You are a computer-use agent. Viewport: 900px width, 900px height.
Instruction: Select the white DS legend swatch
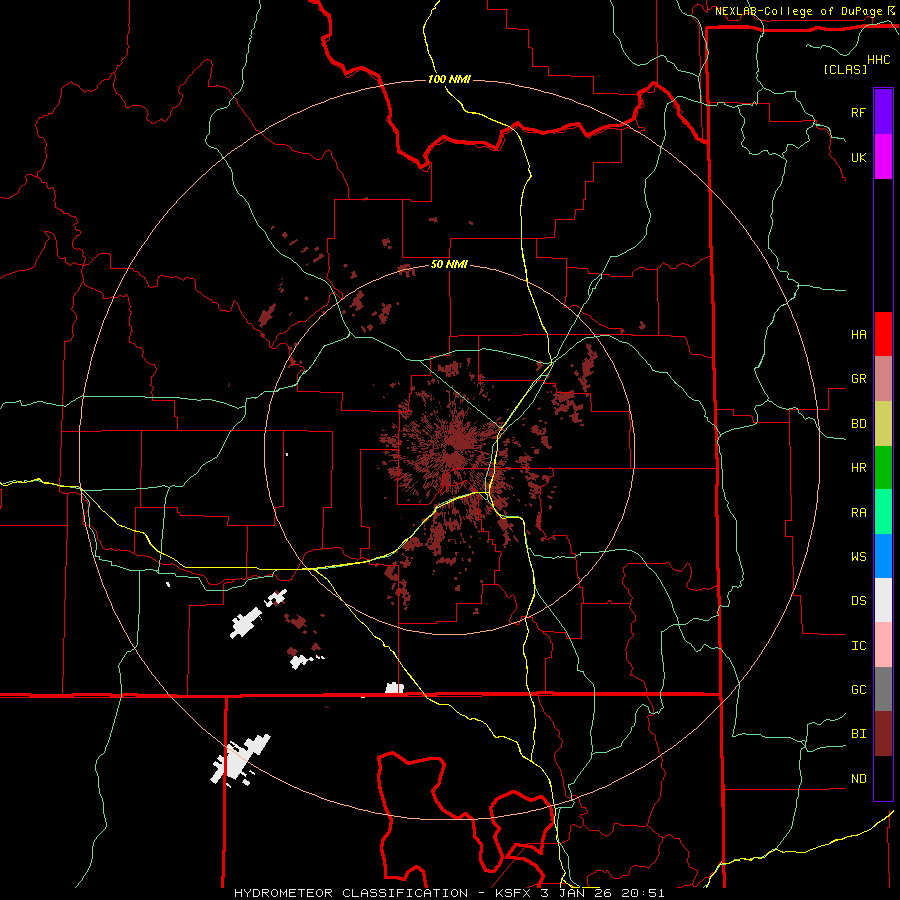883,600
